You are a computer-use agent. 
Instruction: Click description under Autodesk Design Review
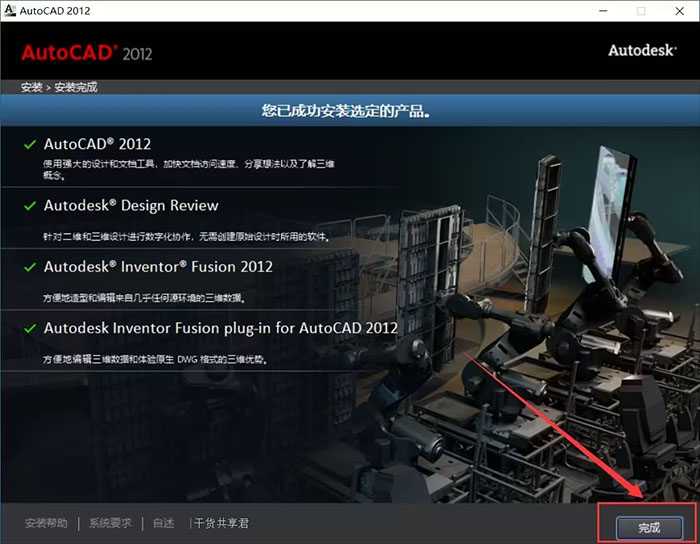point(187,237)
